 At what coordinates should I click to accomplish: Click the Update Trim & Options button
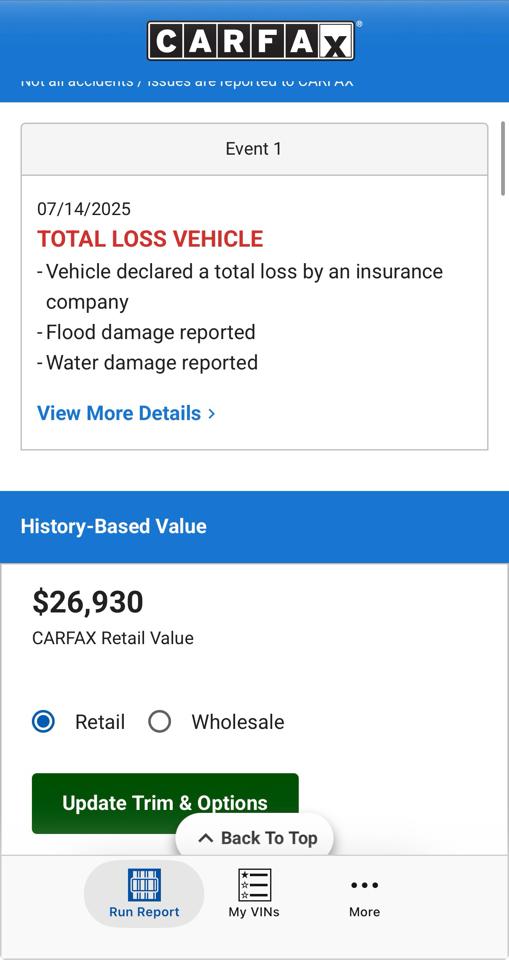point(165,803)
